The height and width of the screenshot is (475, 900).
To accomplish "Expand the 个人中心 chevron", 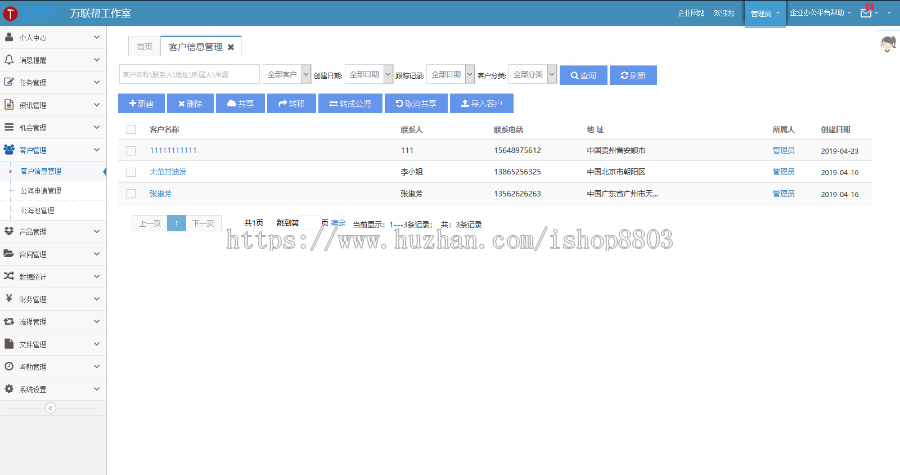I will (96, 37).
